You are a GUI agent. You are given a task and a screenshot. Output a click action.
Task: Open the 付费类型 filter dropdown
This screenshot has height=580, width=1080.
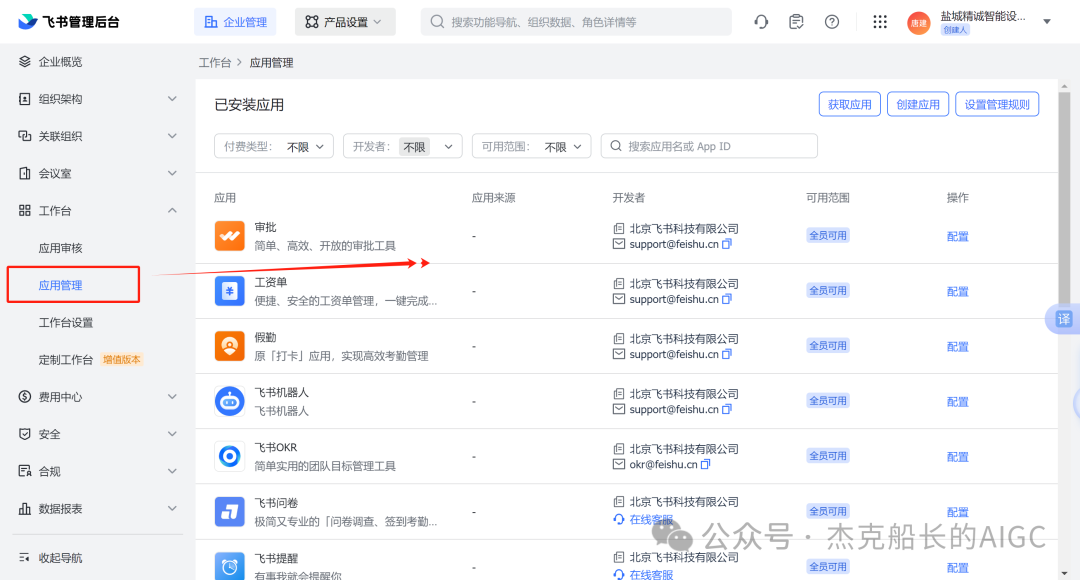(x=274, y=146)
